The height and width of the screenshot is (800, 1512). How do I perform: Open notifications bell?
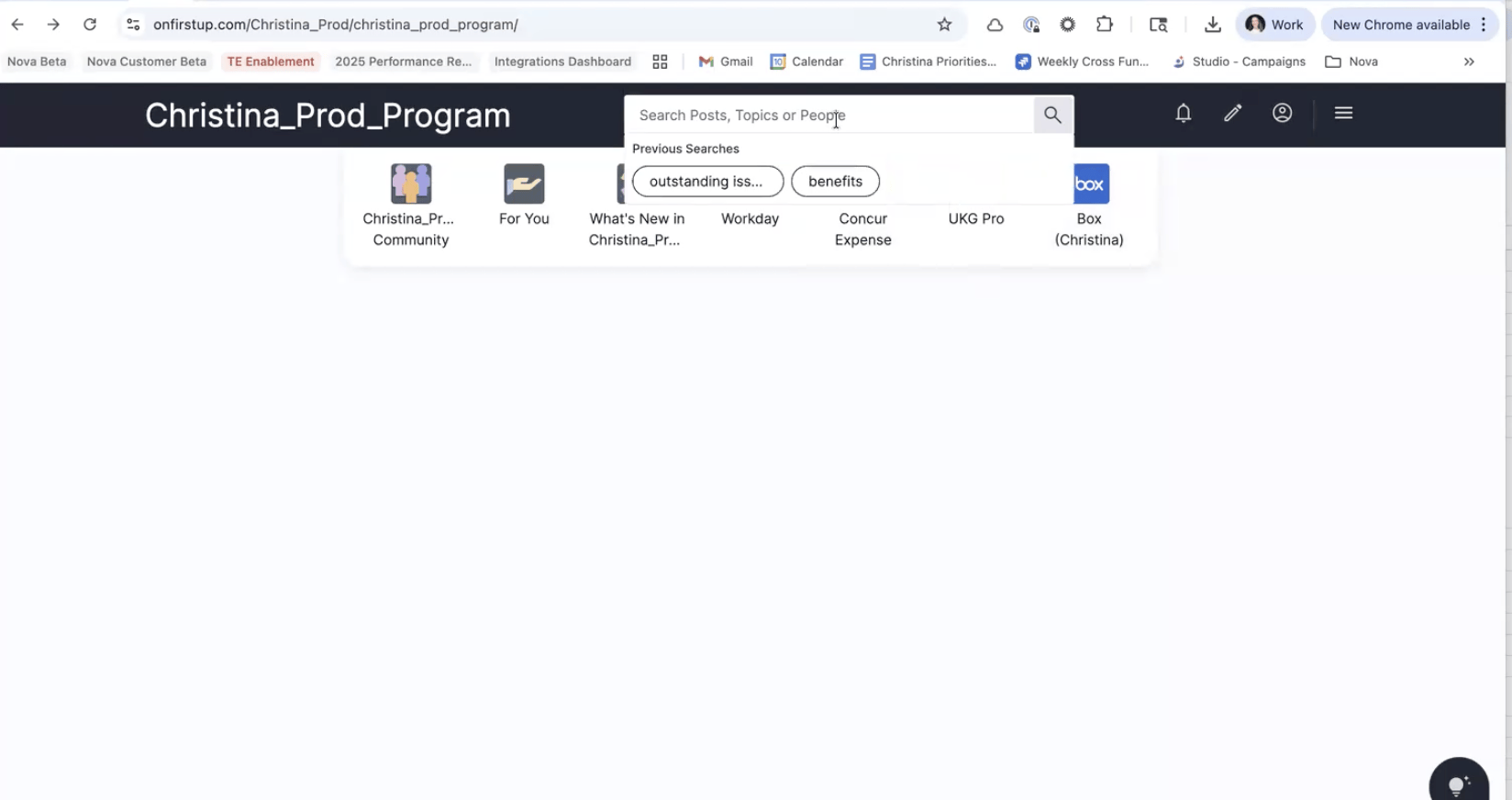pyautogui.click(x=1184, y=113)
